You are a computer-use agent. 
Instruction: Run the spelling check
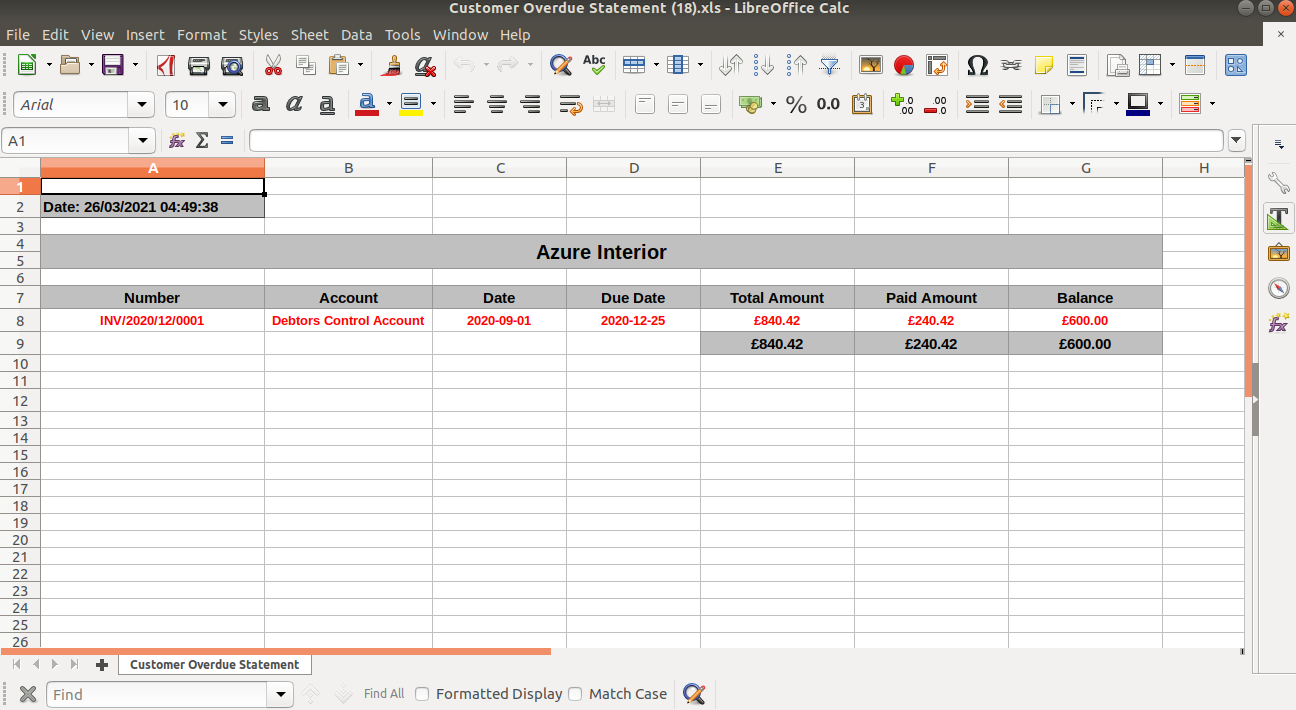click(594, 66)
